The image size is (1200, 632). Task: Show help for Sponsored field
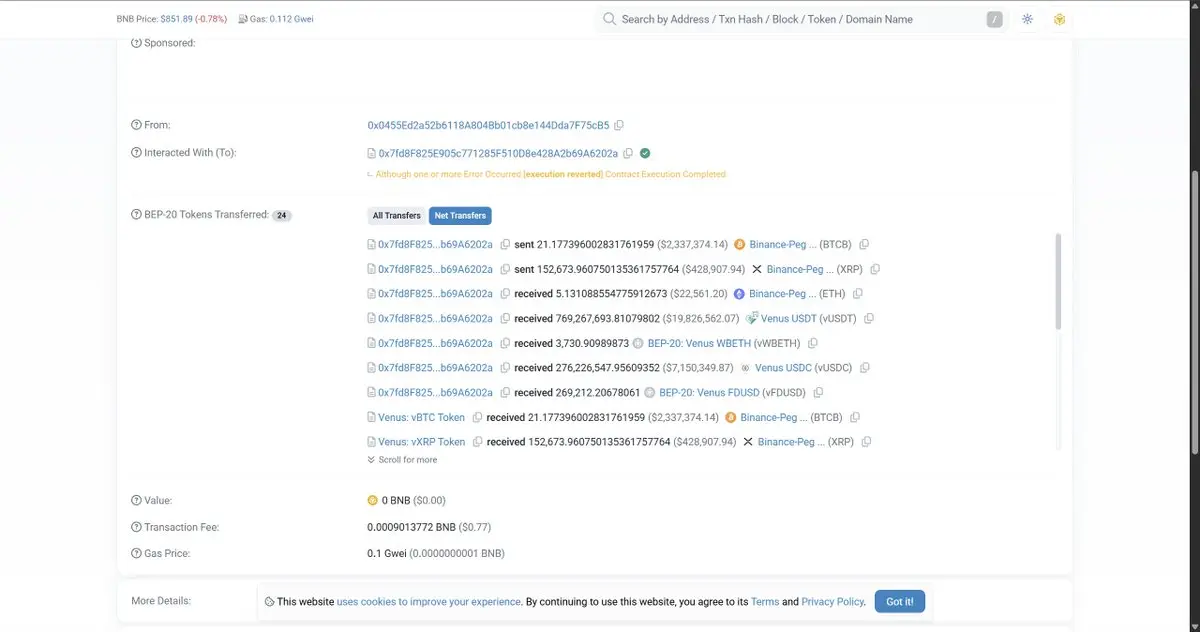[136, 43]
